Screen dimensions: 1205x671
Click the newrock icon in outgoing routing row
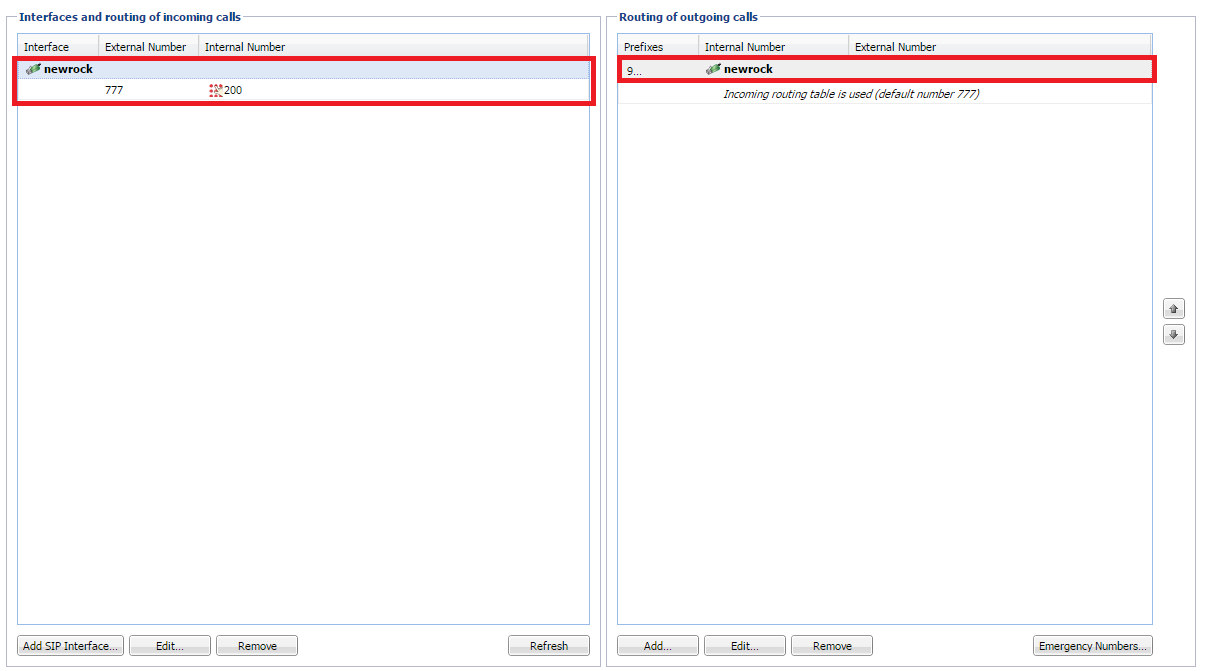tap(713, 70)
